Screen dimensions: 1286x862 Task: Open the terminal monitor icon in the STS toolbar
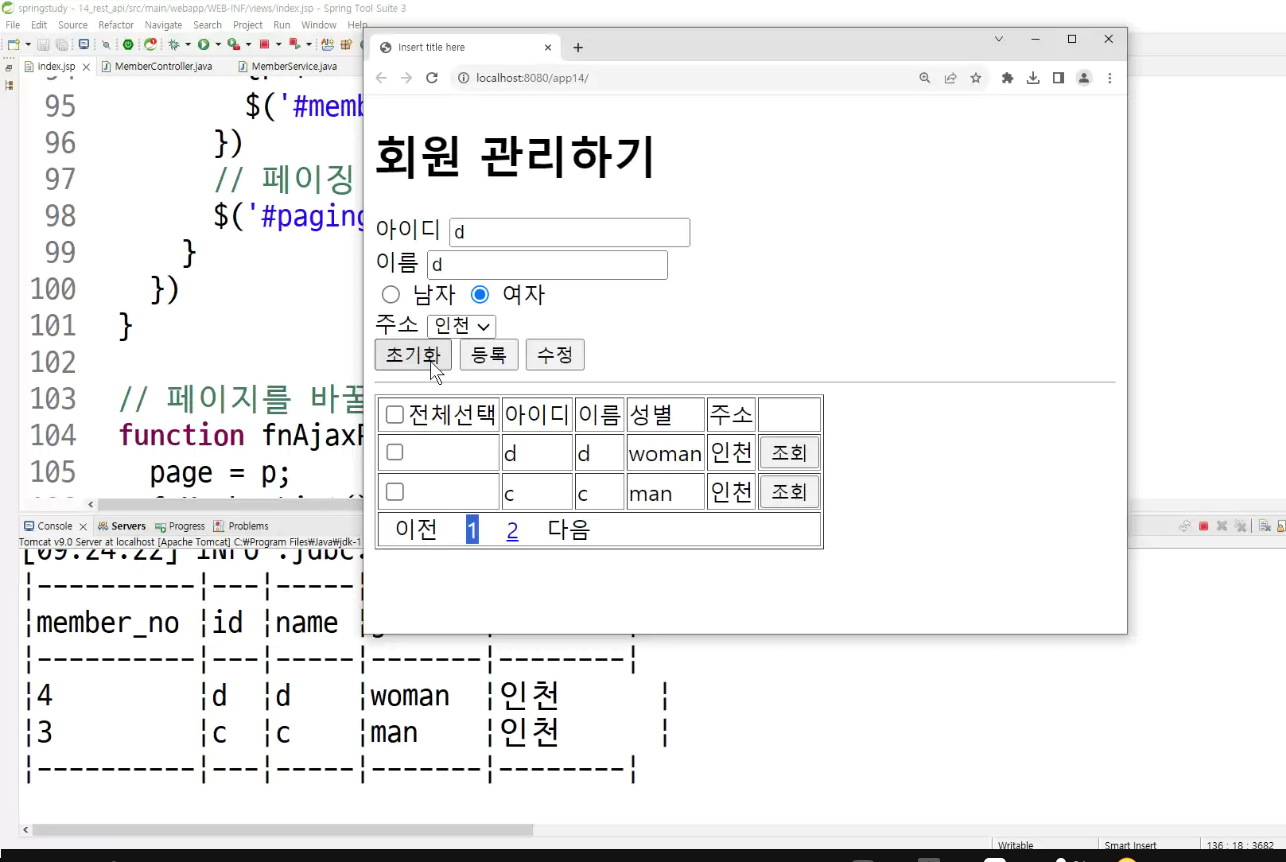[84, 45]
